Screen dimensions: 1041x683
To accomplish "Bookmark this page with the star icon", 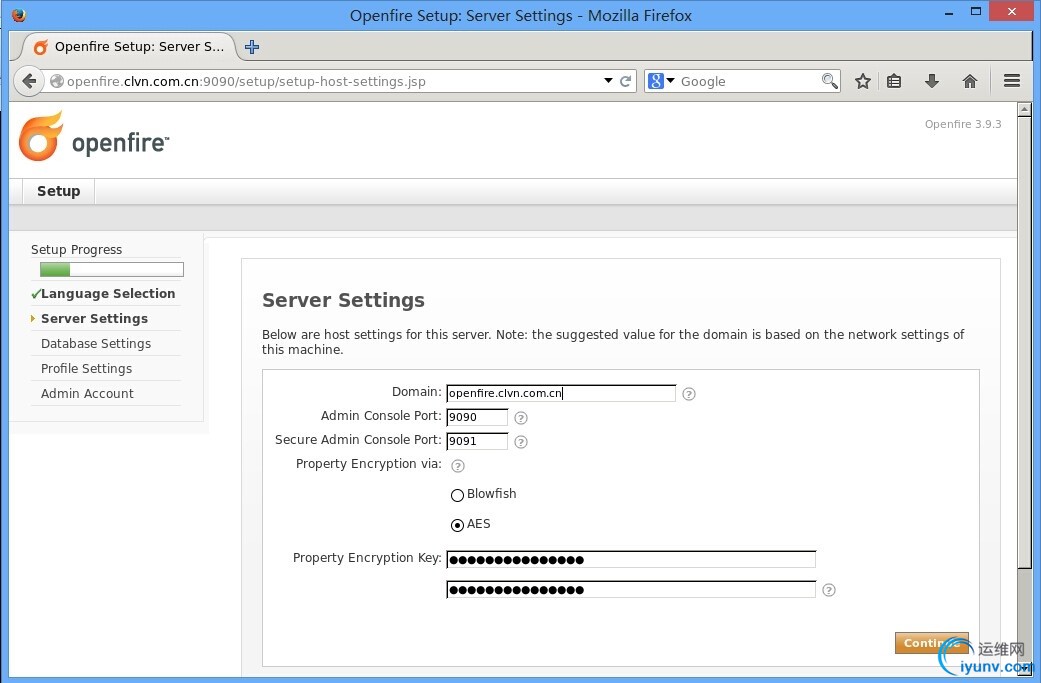I will tap(862, 81).
